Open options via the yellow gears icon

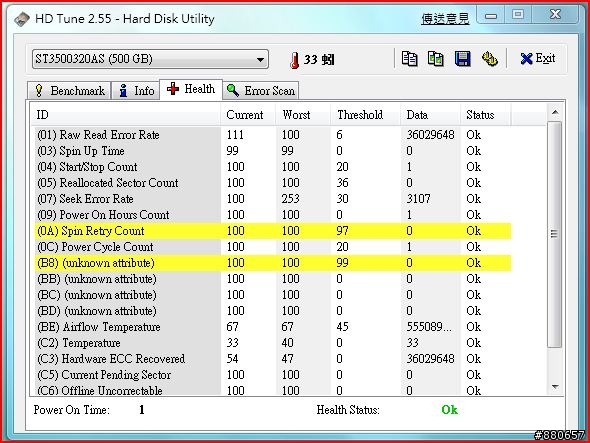coord(490,59)
